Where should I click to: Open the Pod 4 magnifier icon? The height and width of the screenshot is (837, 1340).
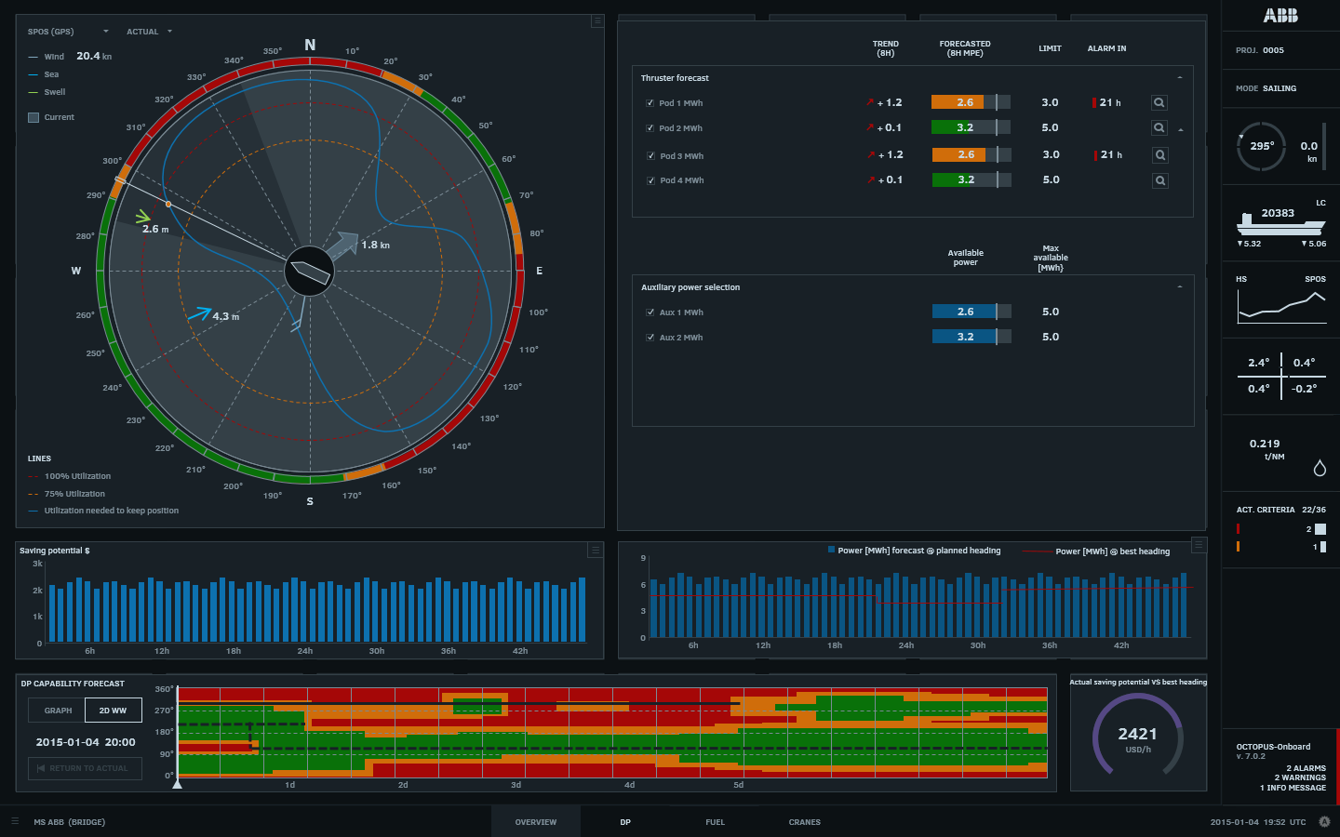coord(1159,181)
